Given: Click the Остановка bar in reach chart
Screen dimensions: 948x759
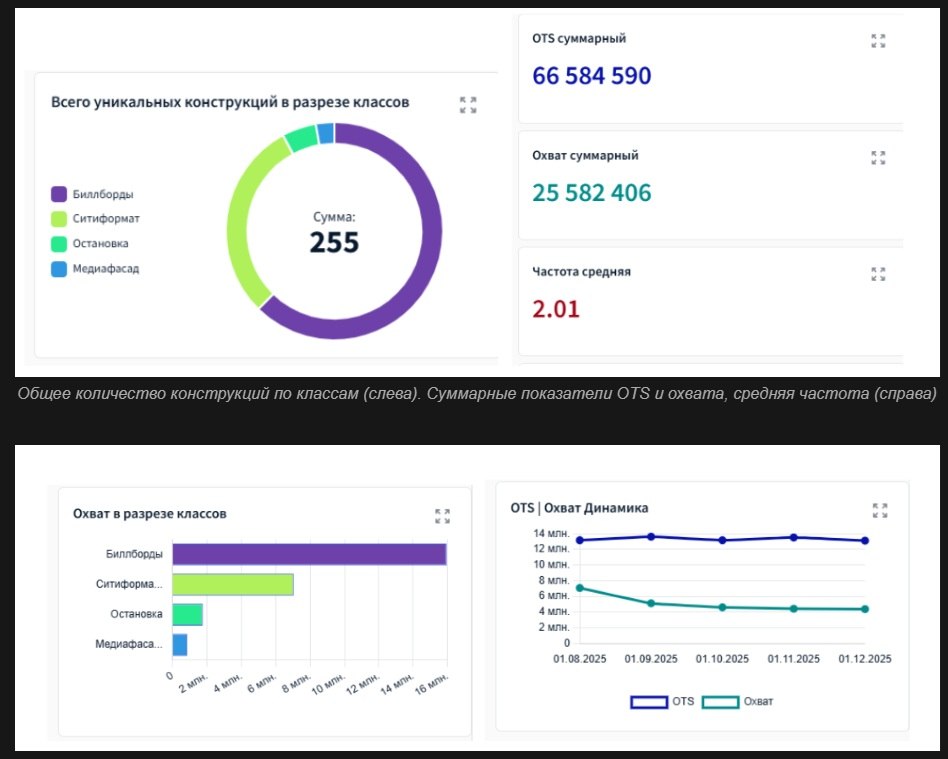Looking at the screenshot, I should (x=187, y=614).
